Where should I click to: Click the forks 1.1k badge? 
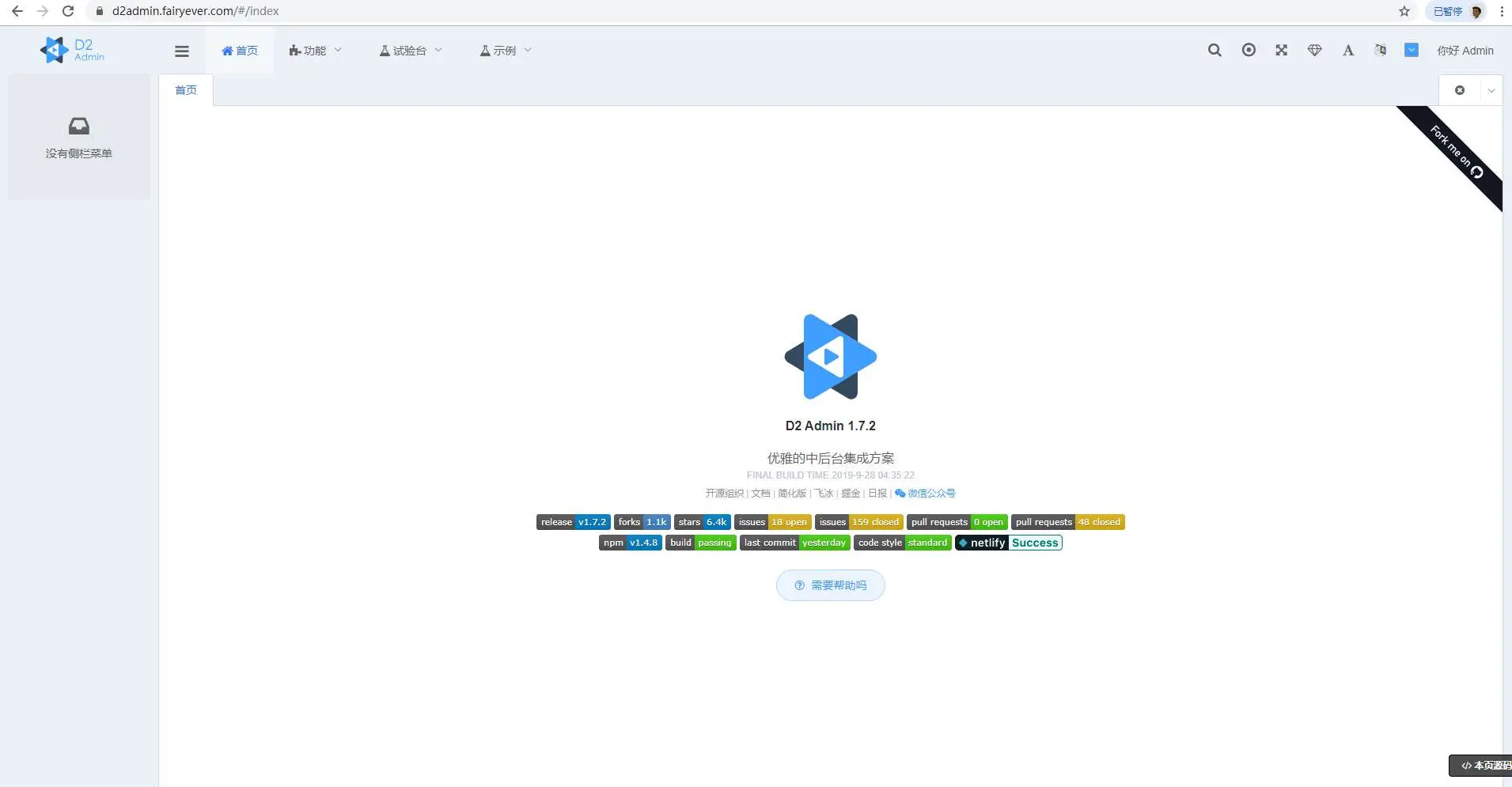point(642,522)
